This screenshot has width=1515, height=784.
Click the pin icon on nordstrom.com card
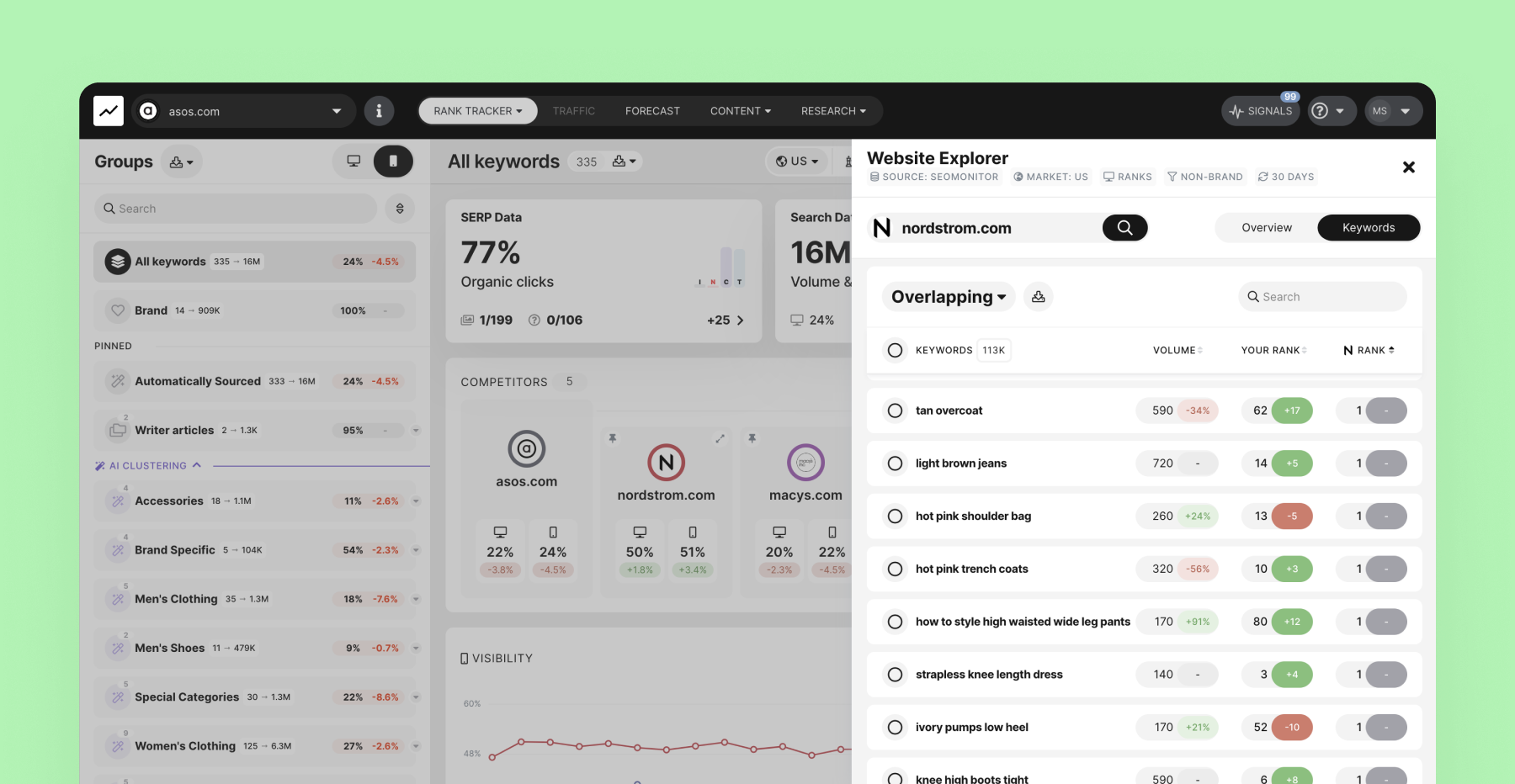(x=613, y=438)
